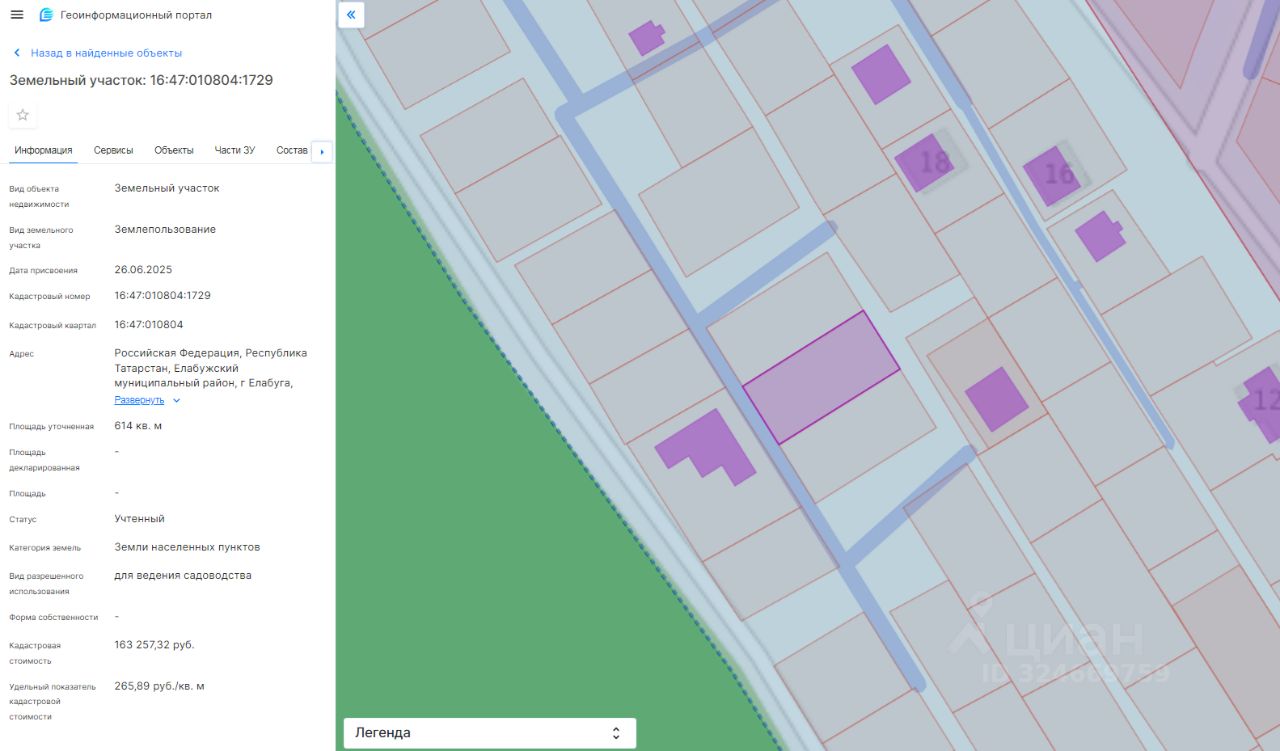Click the portal title Геоинформационный портал
The height and width of the screenshot is (751, 1280).
(136, 15)
